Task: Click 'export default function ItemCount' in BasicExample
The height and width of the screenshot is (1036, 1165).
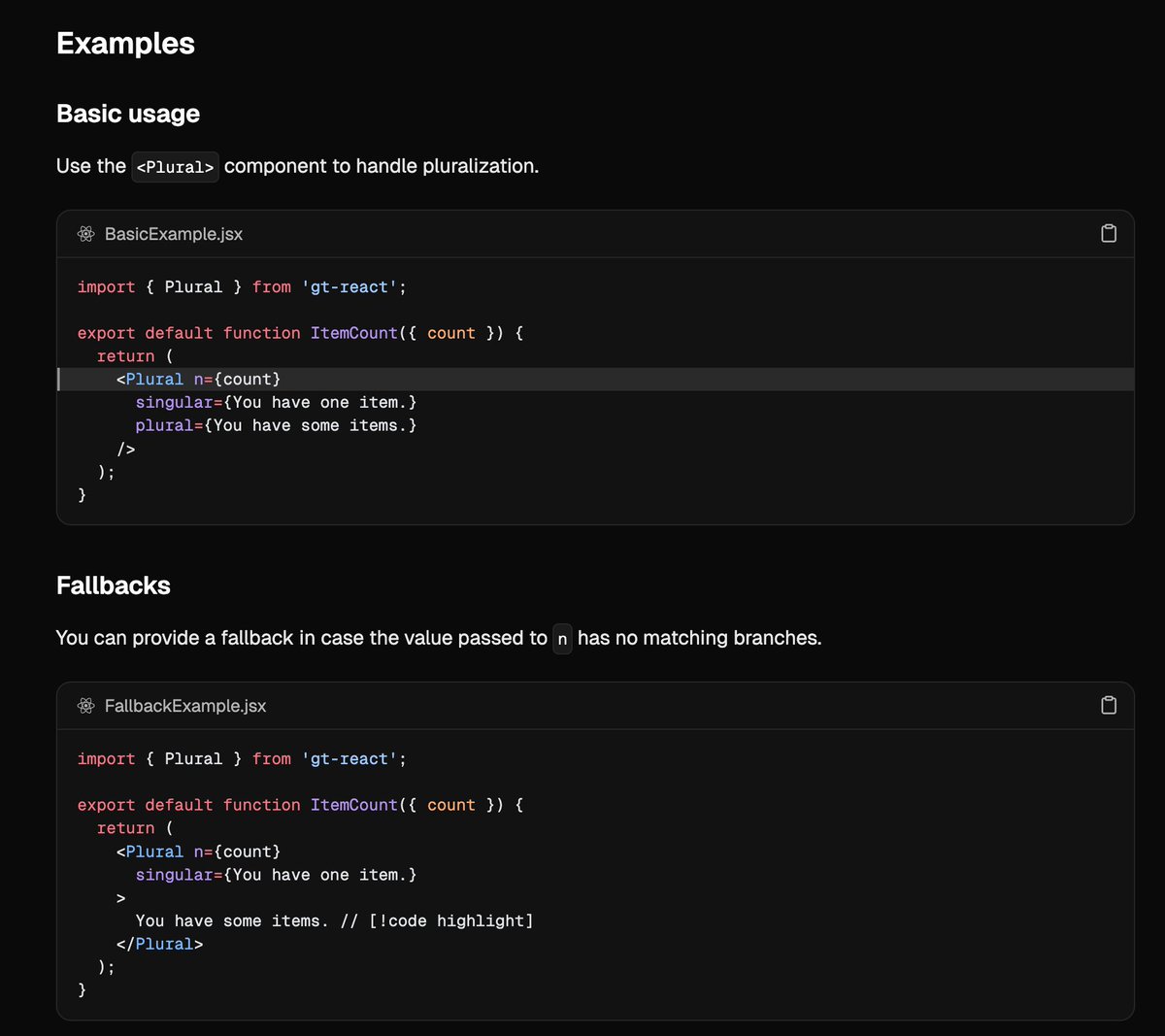Action: [238, 333]
